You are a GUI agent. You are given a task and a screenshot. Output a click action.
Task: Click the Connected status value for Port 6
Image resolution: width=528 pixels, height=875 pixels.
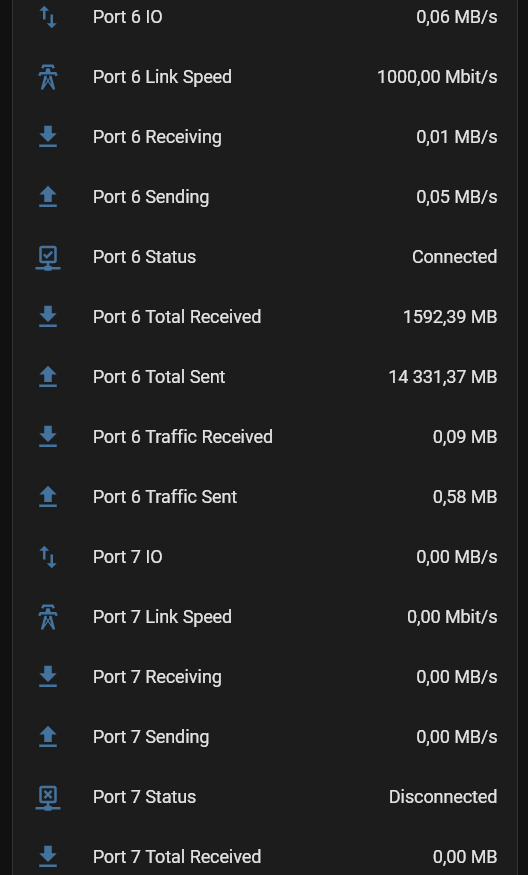(454, 257)
